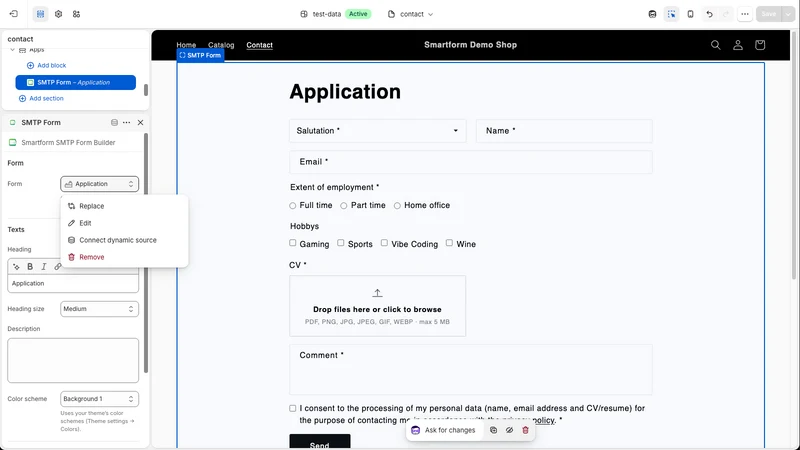Viewport: 800px width, 450px height.
Task: Check the Wine hobby checkbox
Action: [449, 243]
